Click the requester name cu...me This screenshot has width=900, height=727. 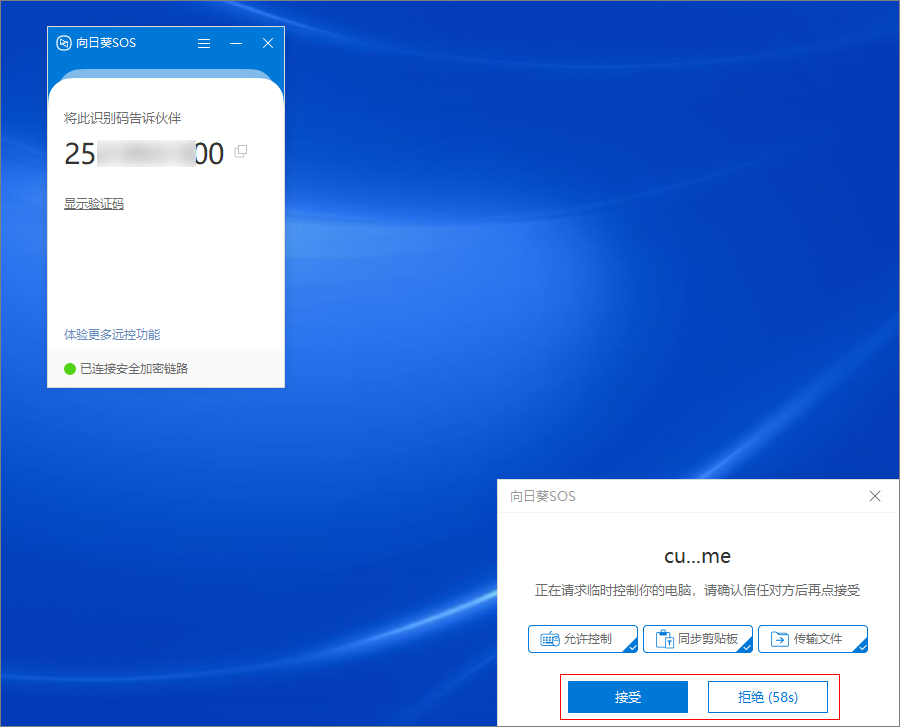(x=697, y=556)
